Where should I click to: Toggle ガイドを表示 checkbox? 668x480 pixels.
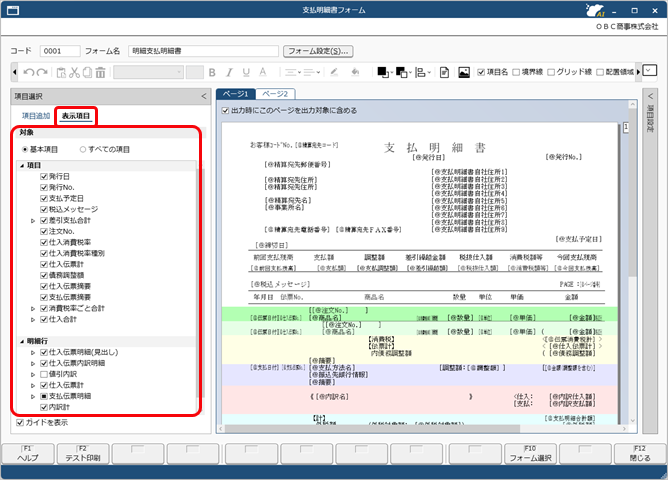[20, 423]
